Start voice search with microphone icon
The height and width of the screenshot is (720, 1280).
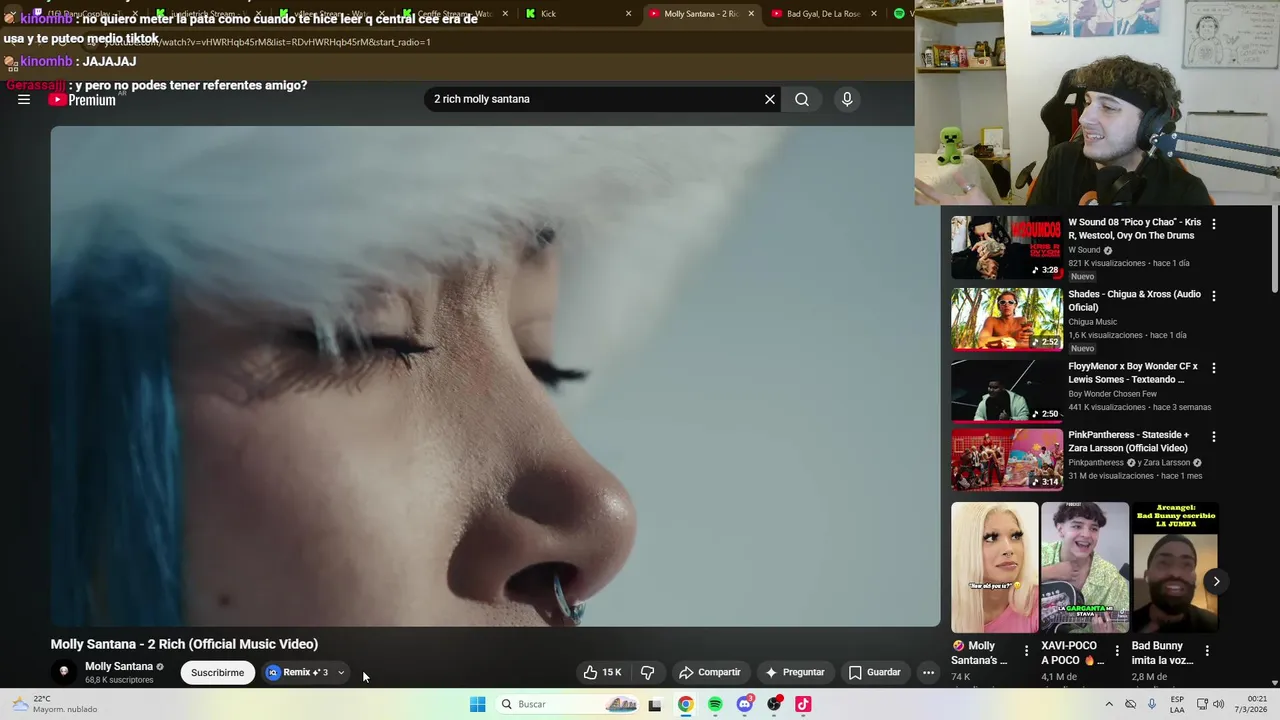pos(847,99)
